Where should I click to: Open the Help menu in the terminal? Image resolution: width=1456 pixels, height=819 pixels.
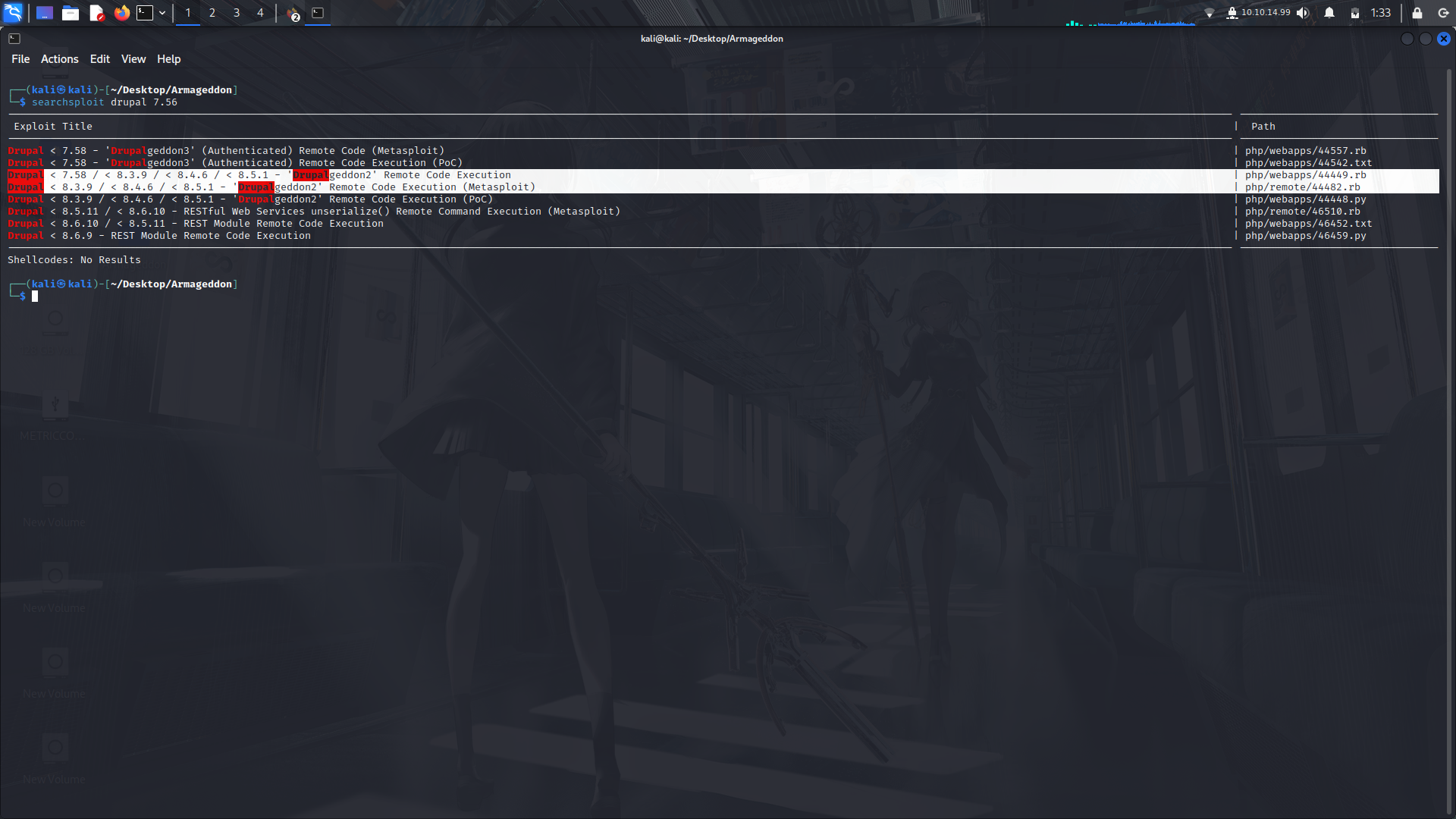pyautogui.click(x=168, y=58)
